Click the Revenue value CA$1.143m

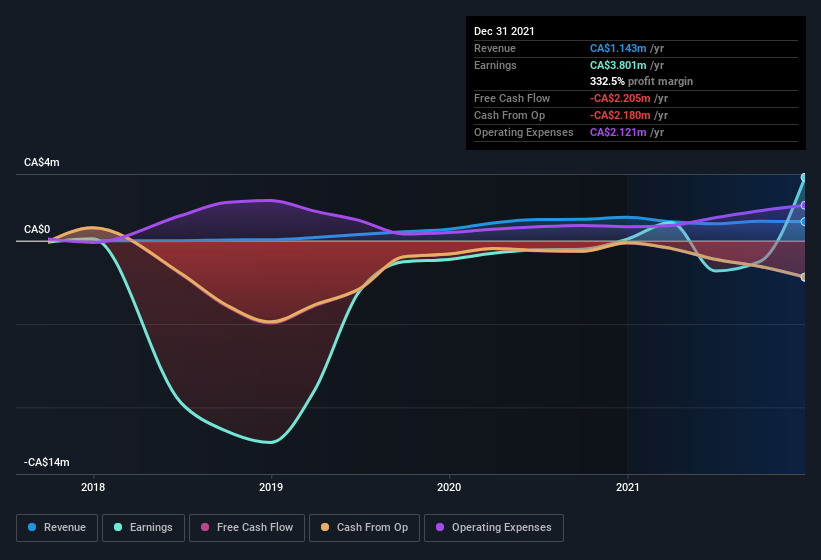pos(618,48)
